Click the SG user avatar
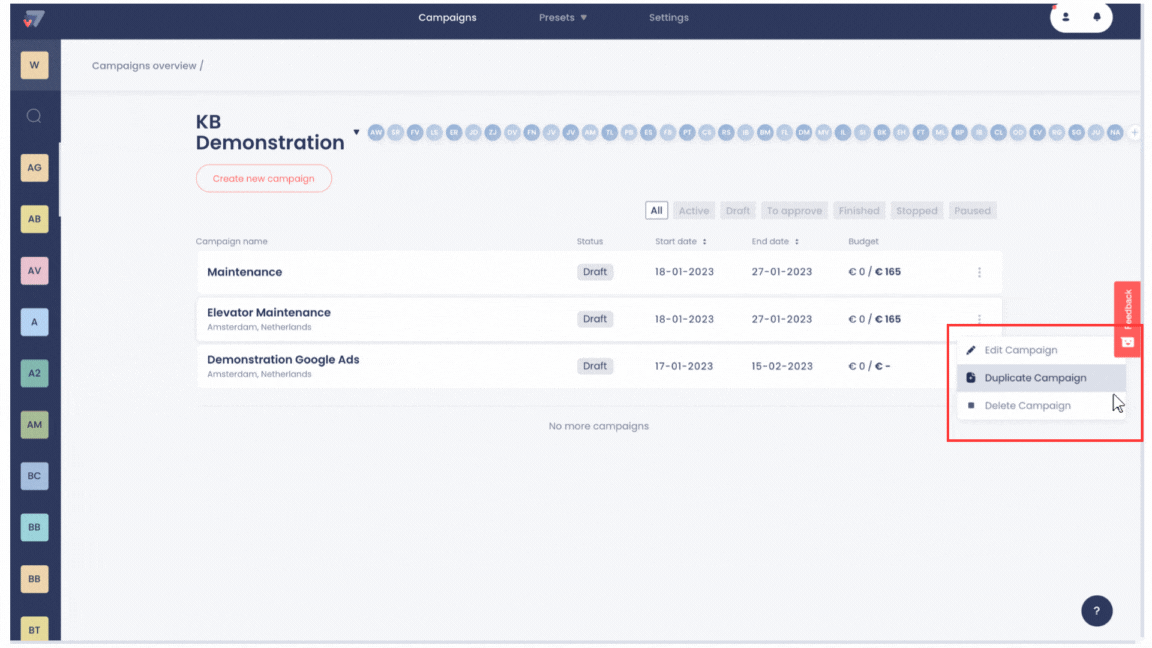The image size is (1152, 648). pyautogui.click(x=1076, y=132)
